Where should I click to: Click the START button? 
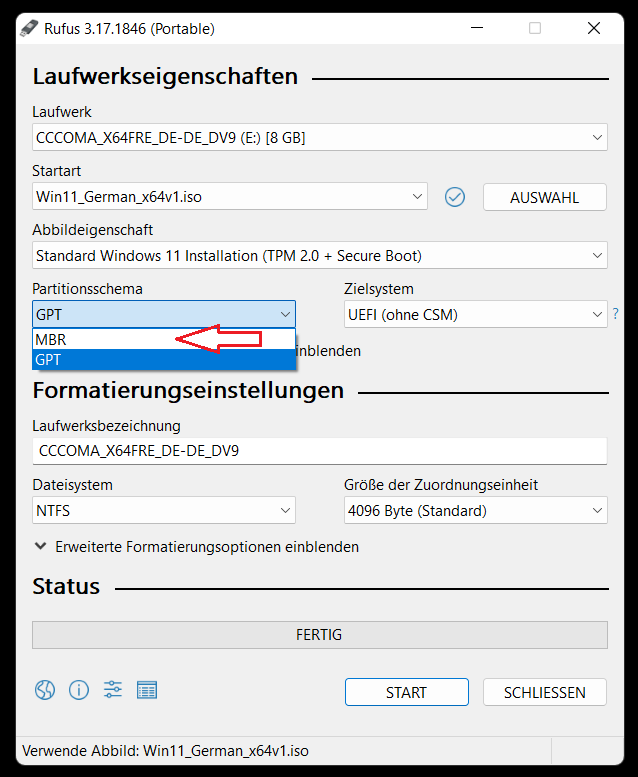[x=406, y=692]
